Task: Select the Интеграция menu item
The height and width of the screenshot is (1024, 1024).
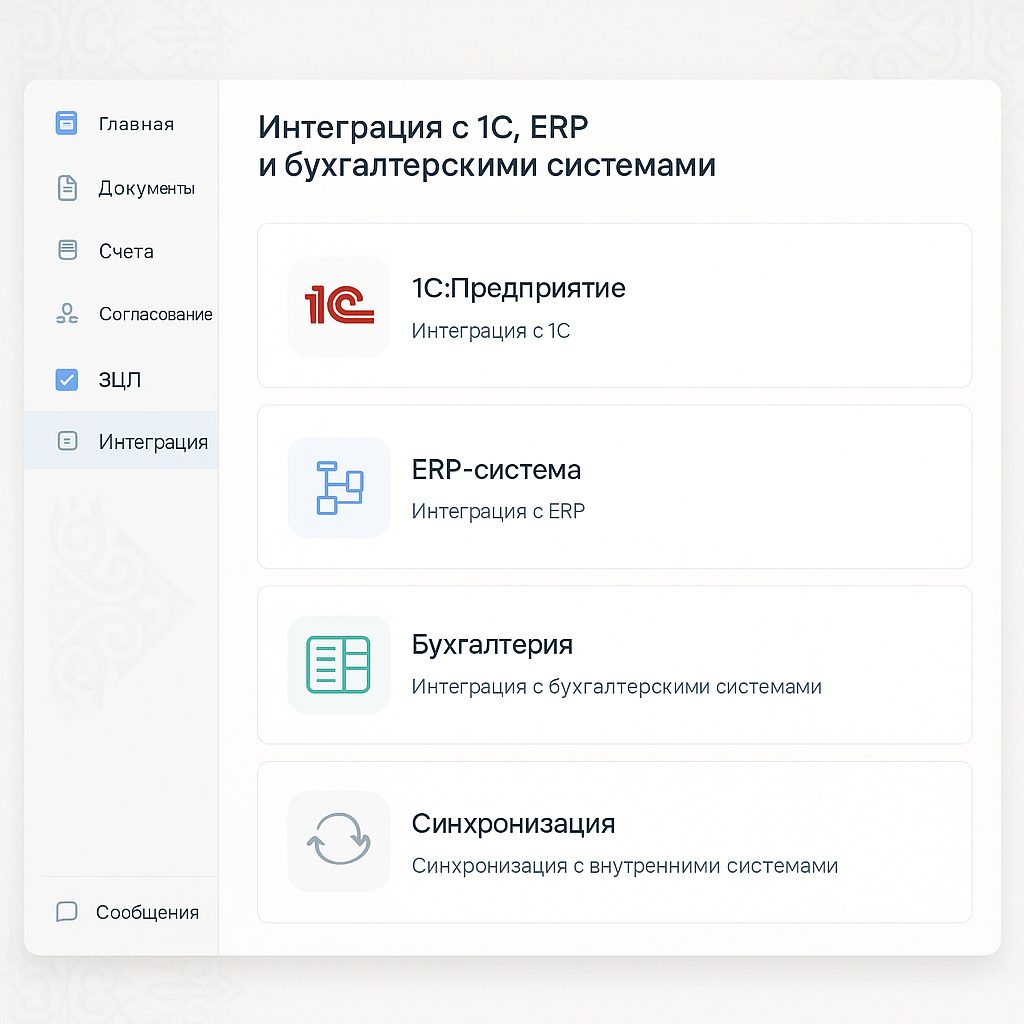Action: pyautogui.click(x=121, y=441)
